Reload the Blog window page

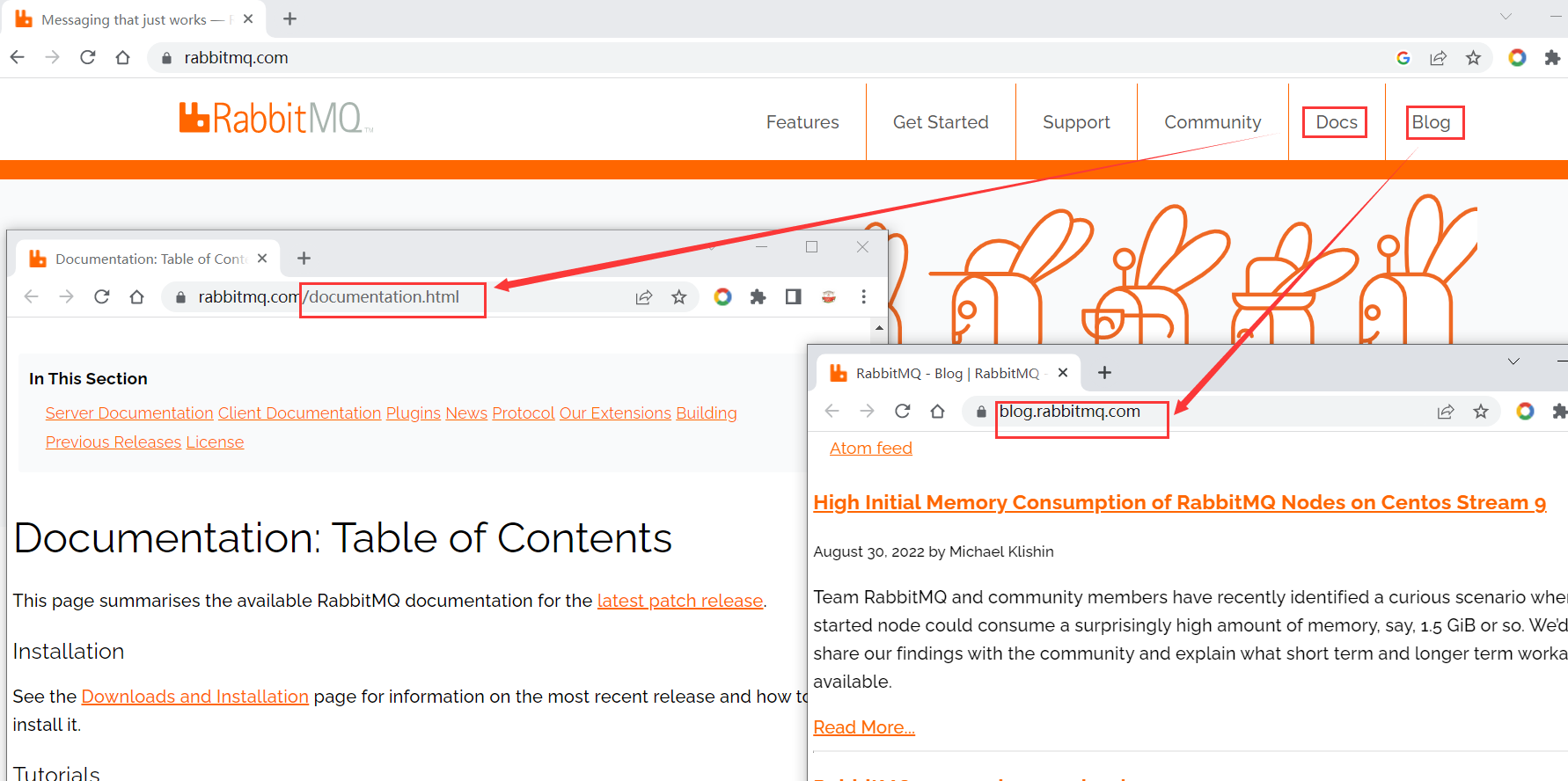coord(903,411)
